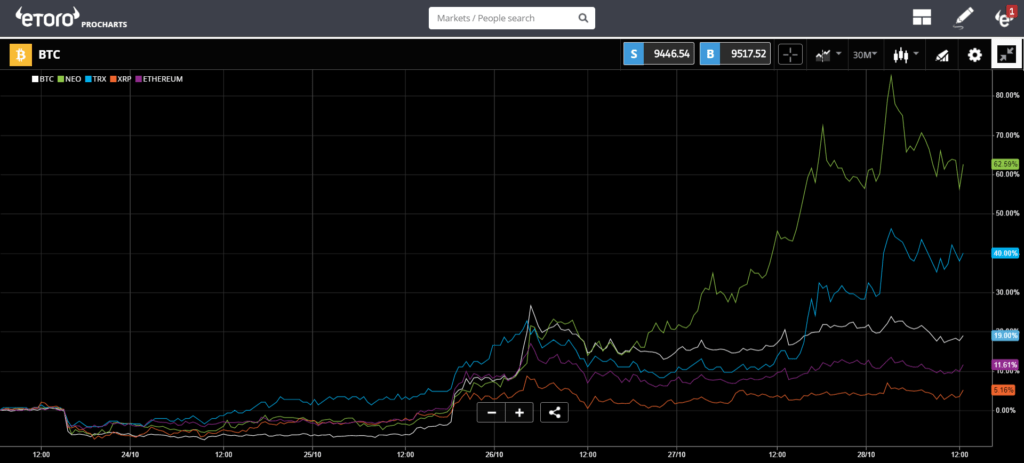Screen dimensions: 1024x463
Task: Zoom in chart with plus button
Action: click(519, 412)
